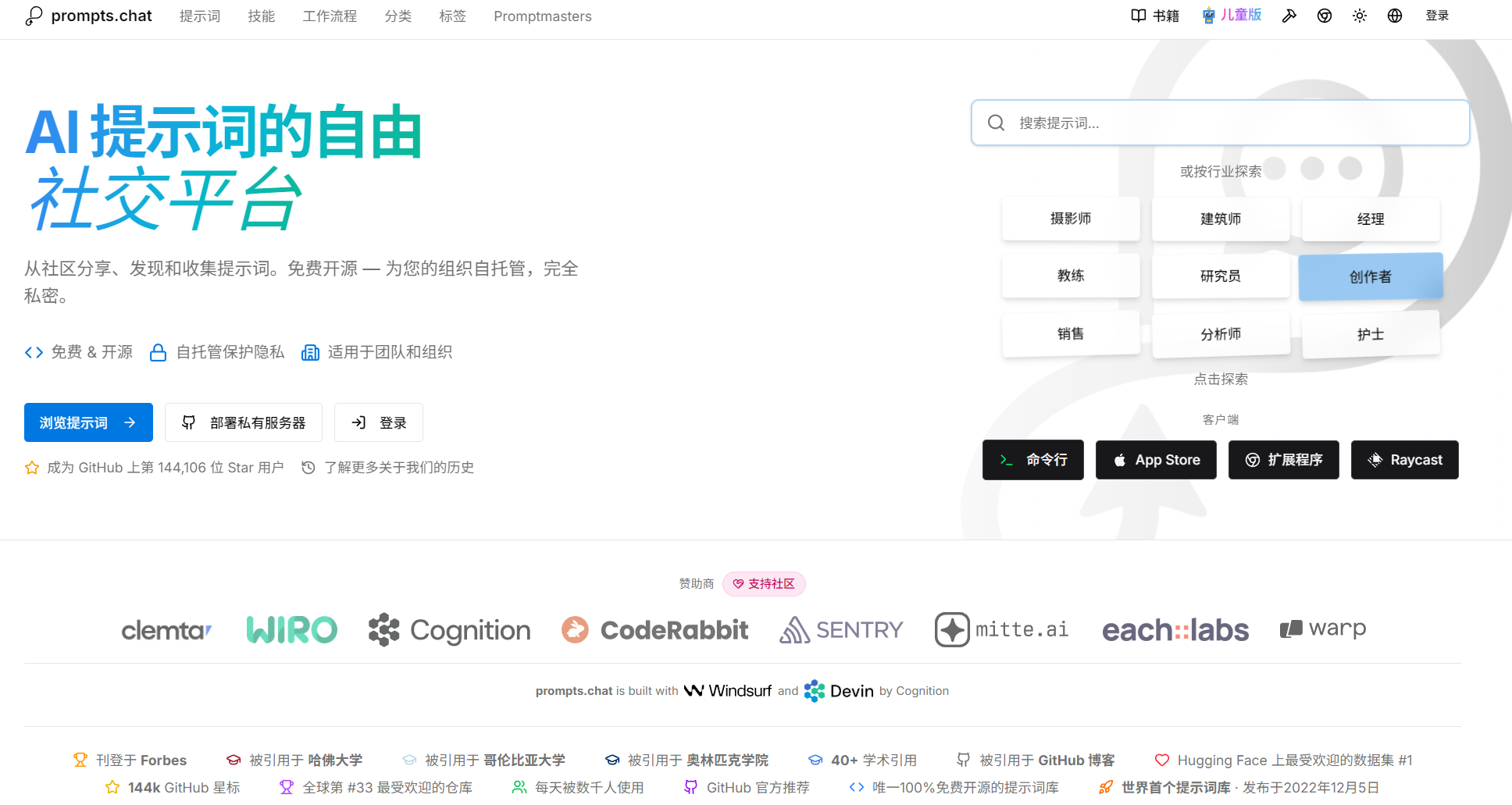Visit the CodeRabbit sponsor logo
This screenshot has width=1512, height=805.
(x=654, y=630)
